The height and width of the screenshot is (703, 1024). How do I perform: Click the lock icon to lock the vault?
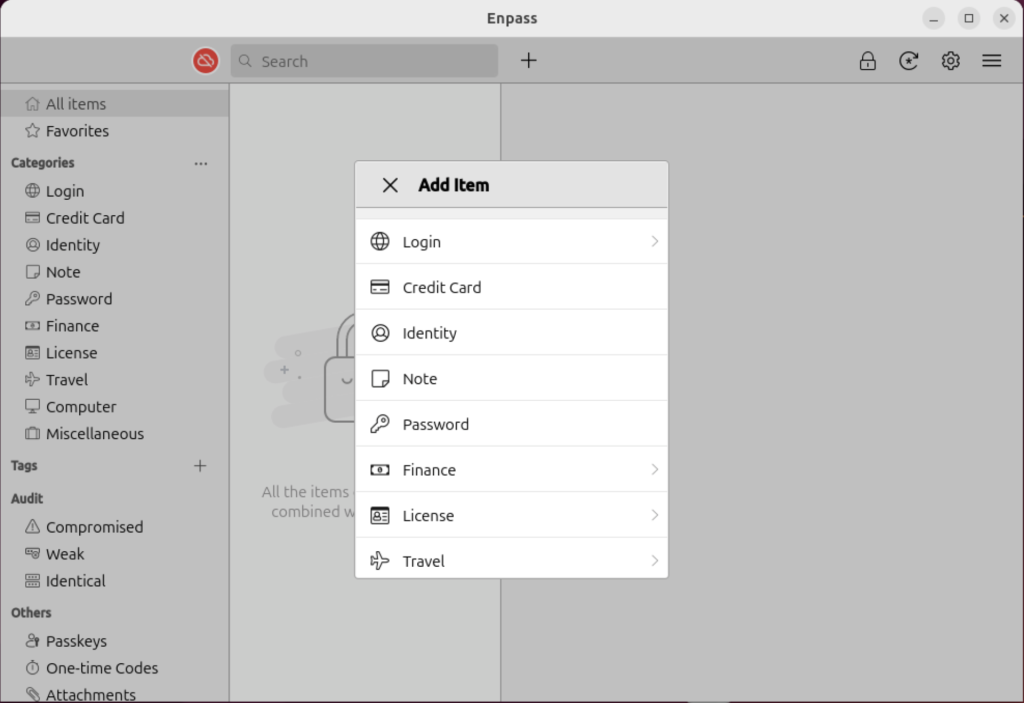pyautogui.click(x=867, y=61)
